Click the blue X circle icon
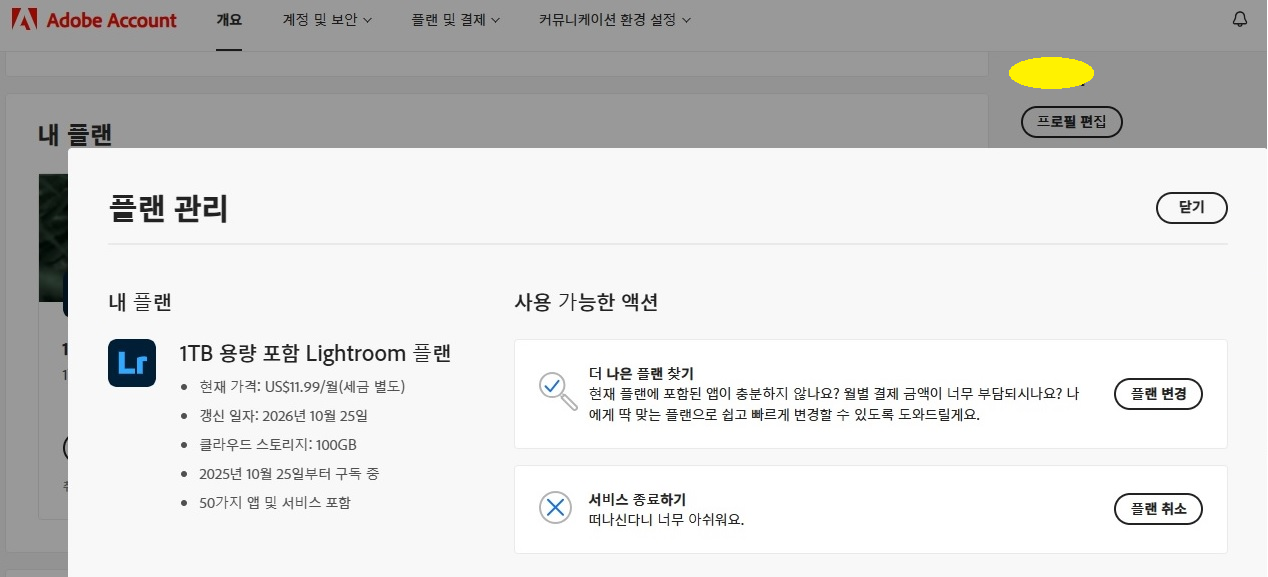Viewport: 1268px width, 577px height. [x=555, y=508]
